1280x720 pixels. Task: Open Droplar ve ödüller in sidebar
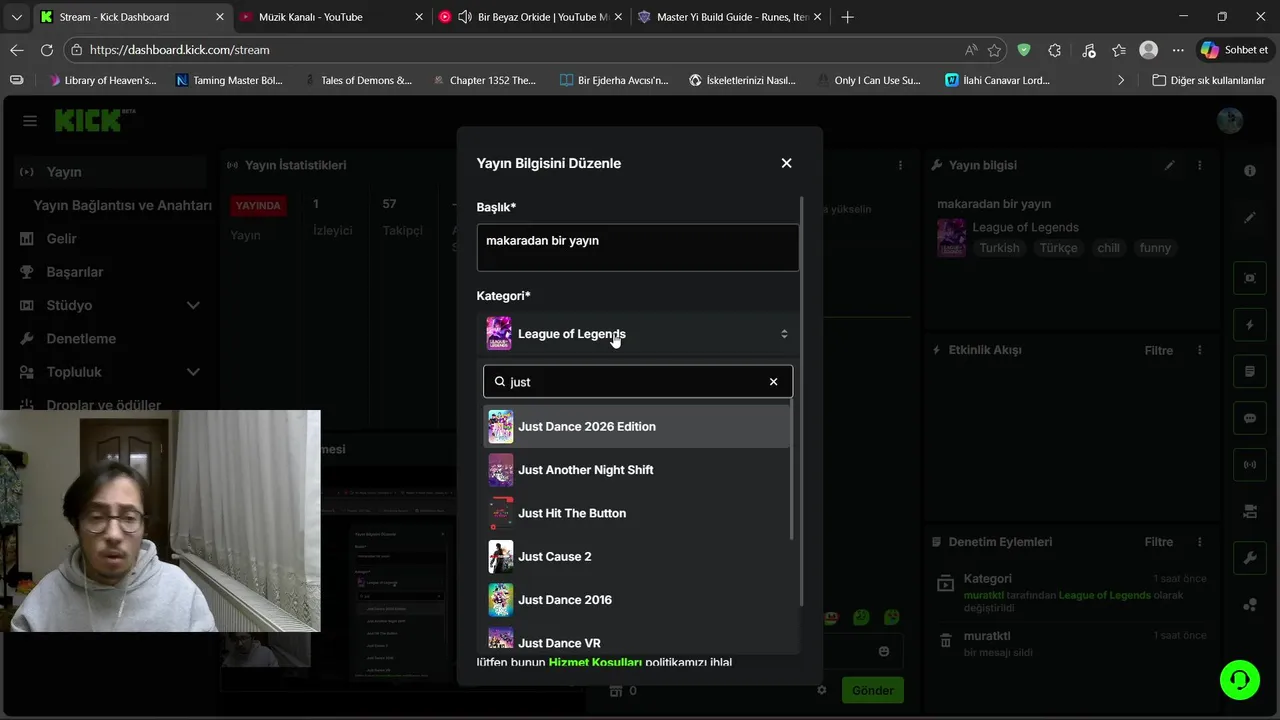[x=110, y=405]
